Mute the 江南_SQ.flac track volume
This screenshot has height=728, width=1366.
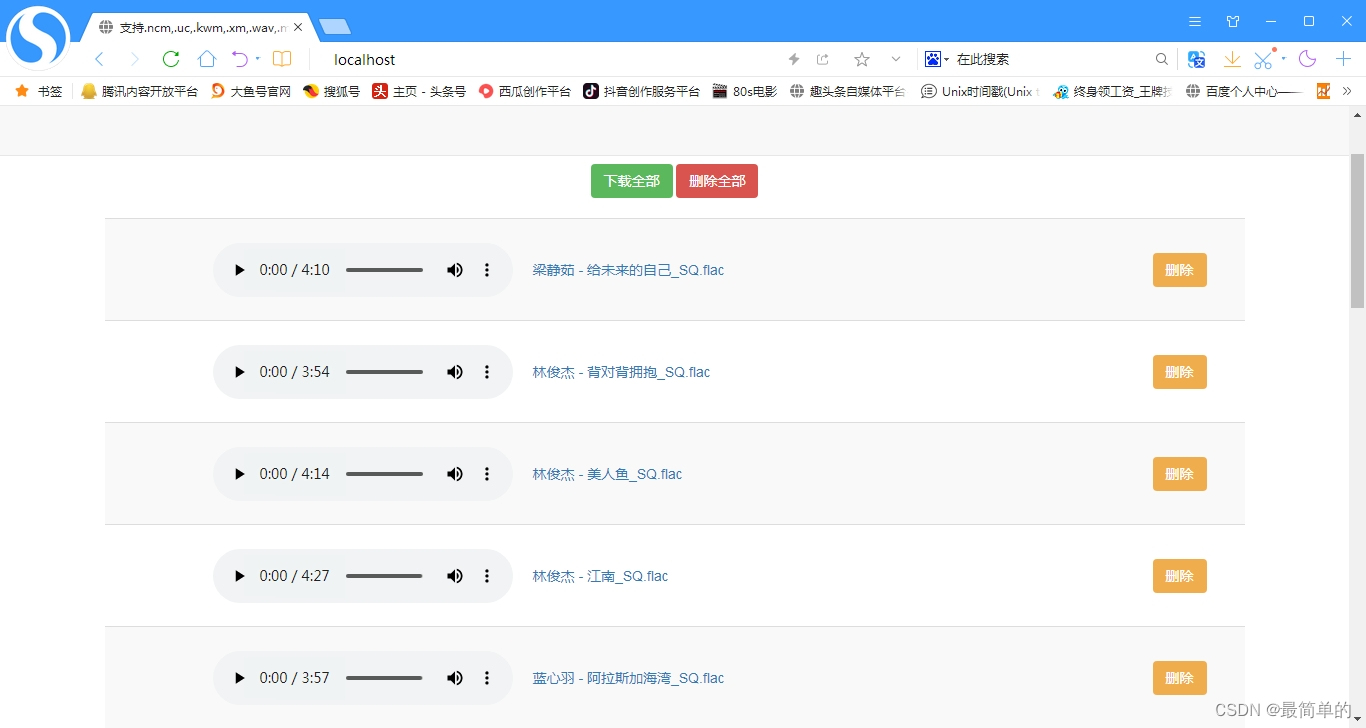pos(455,575)
